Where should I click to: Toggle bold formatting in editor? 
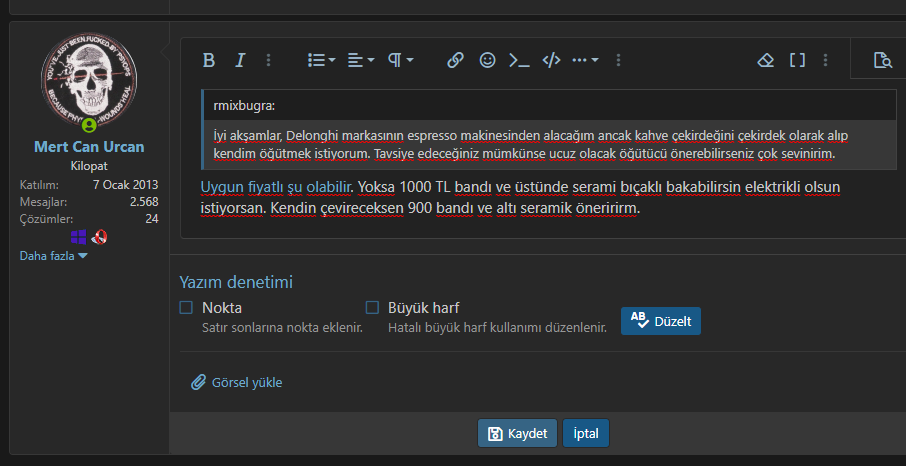(209, 60)
